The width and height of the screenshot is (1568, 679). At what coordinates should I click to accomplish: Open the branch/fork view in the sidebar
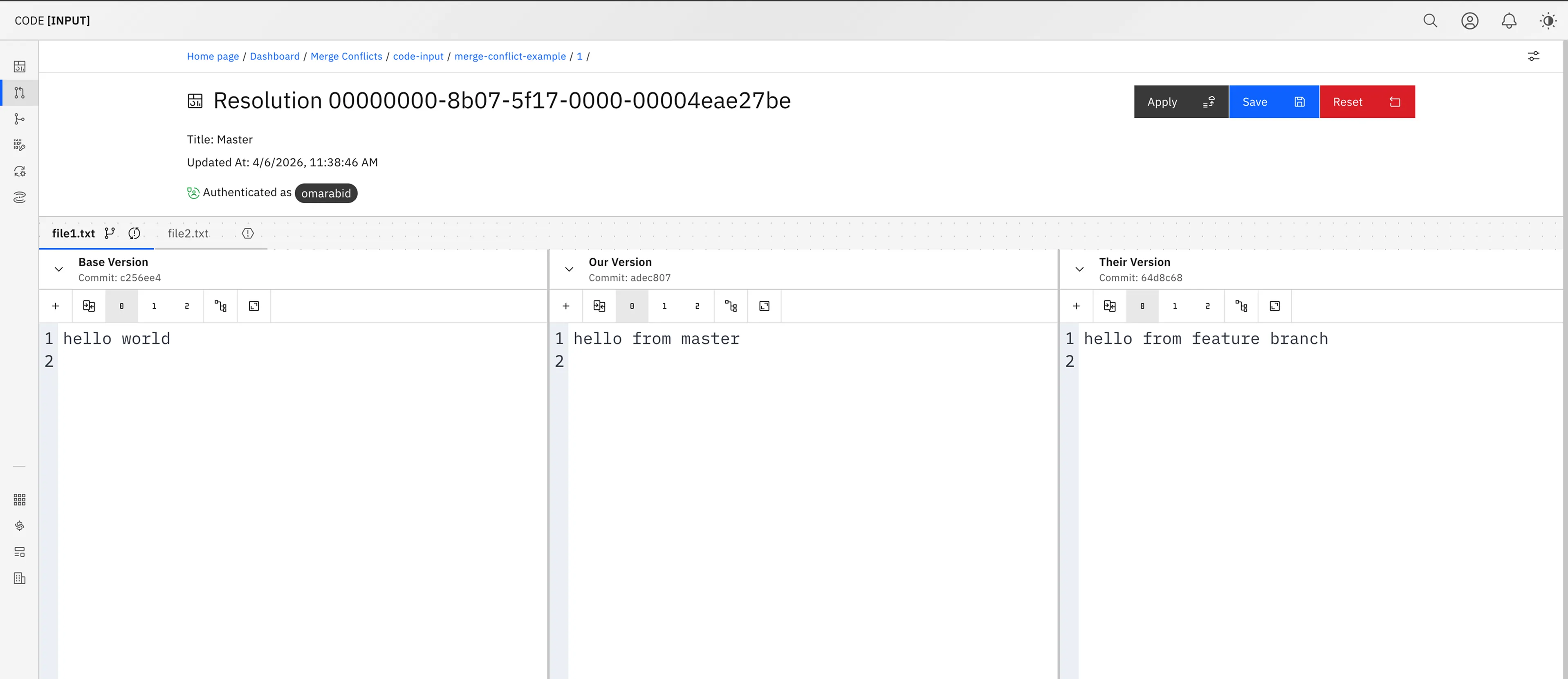tap(20, 119)
